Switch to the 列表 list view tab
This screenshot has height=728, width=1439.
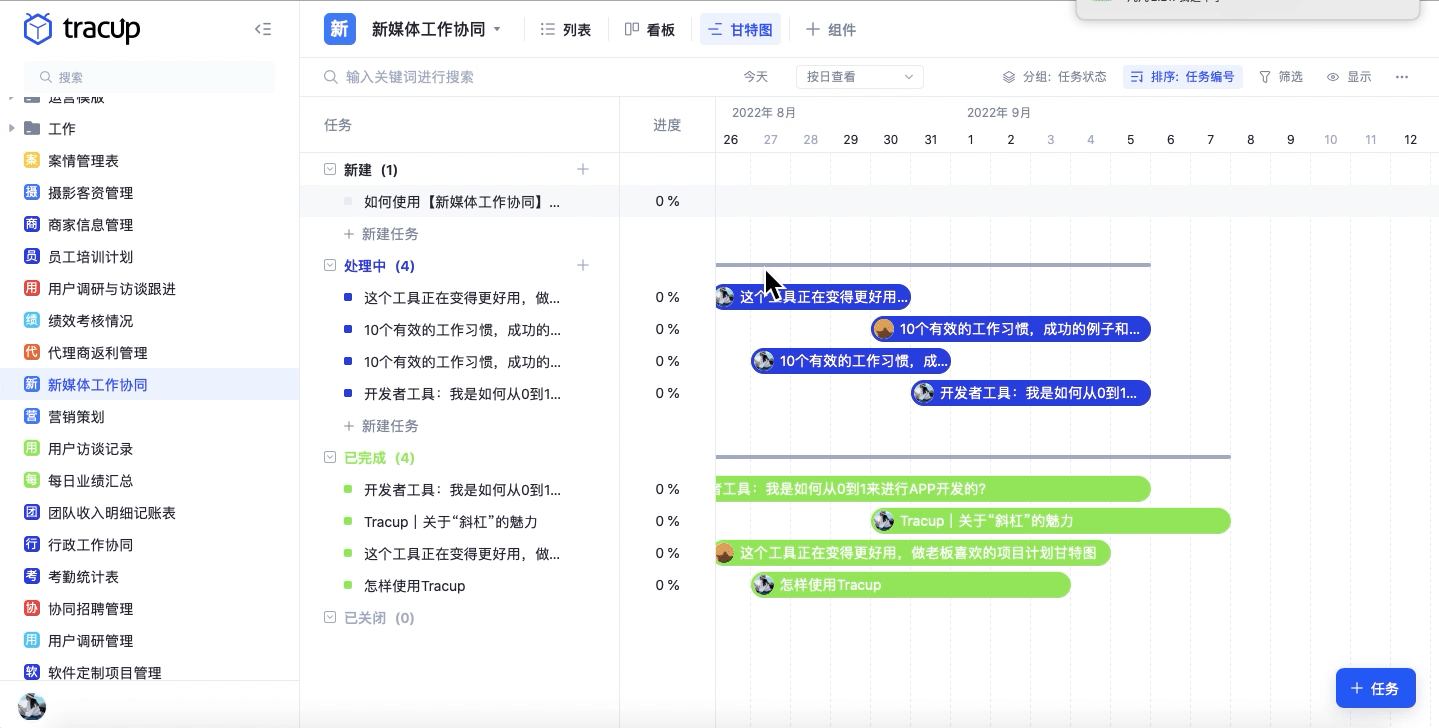pyautogui.click(x=565, y=30)
